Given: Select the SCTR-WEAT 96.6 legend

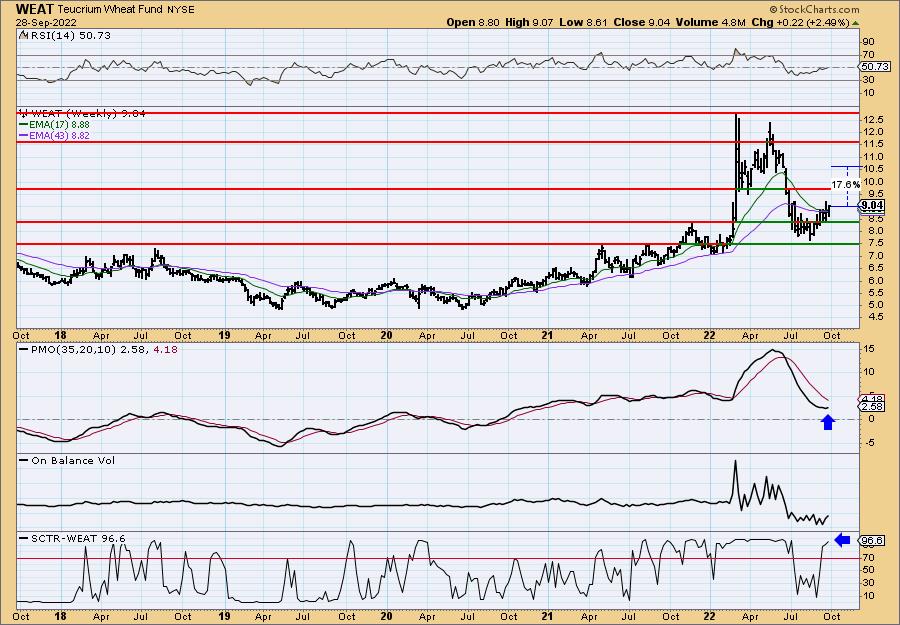Looking at the screenshot, I should click(72, 538).
